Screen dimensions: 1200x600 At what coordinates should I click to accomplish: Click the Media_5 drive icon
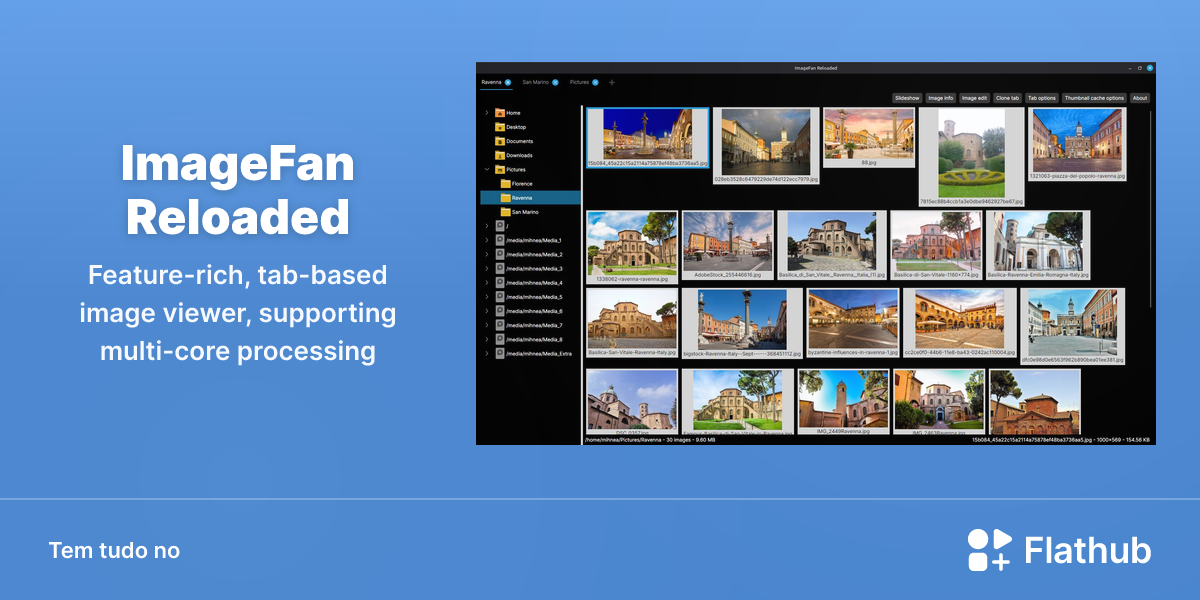(x=500, y=297)
